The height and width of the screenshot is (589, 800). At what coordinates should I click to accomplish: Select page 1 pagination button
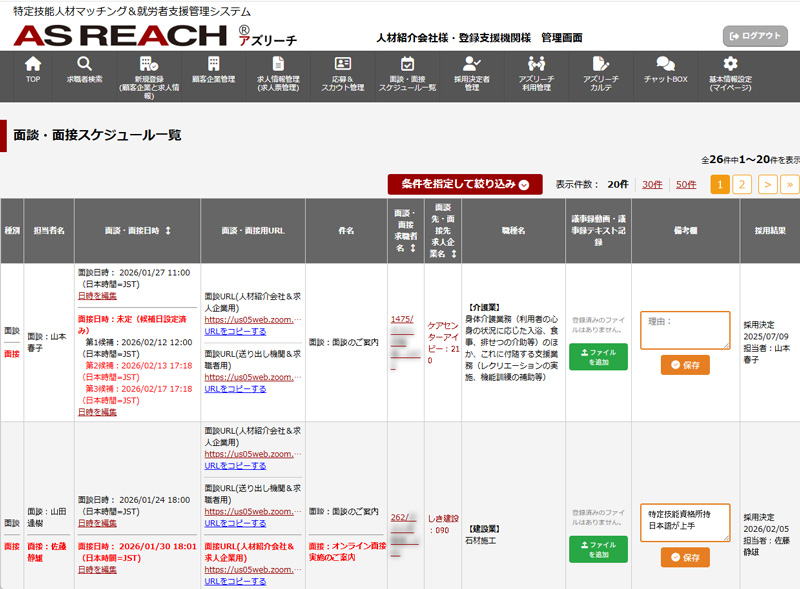(720, 184)
